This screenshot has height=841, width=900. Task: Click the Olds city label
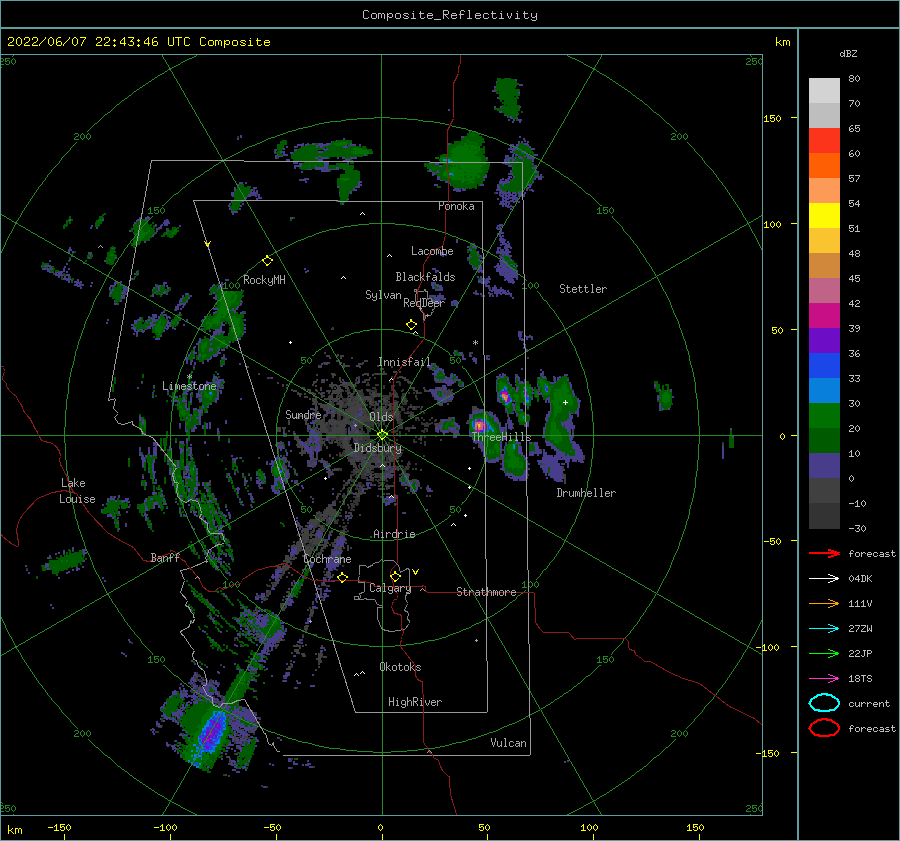pos(381,417)
